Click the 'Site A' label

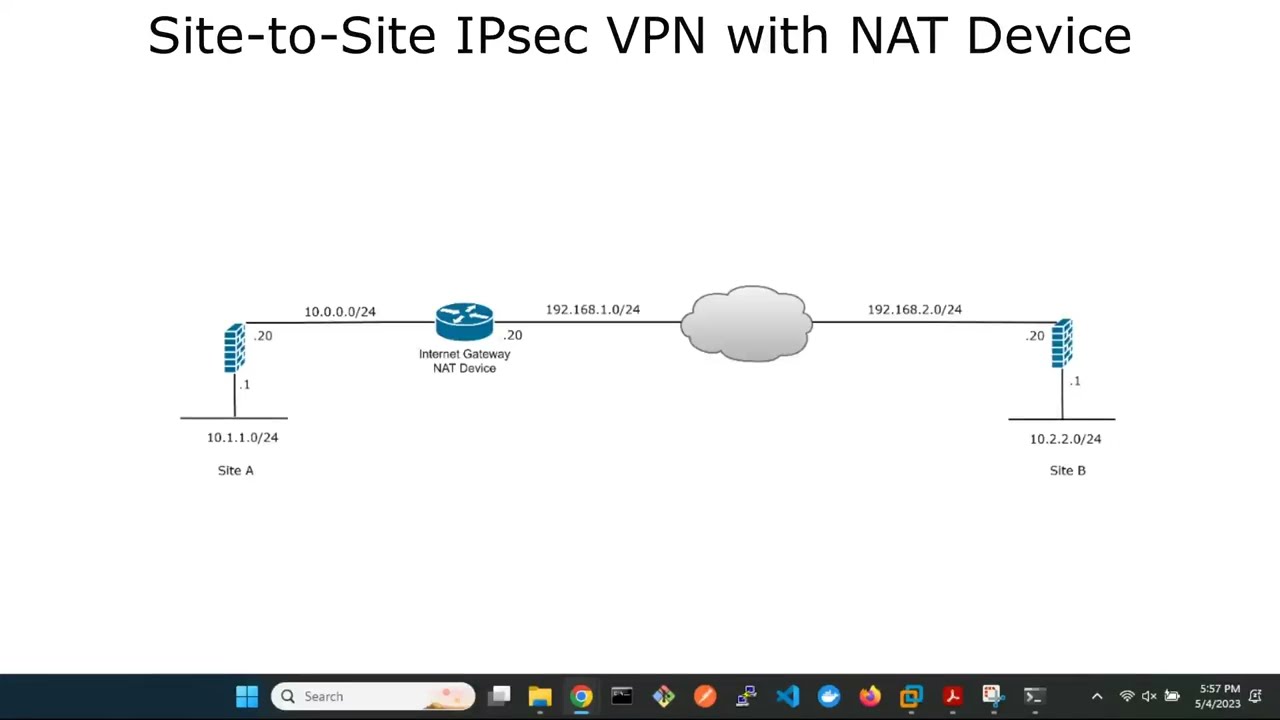pyautogui.click(x=236, y=470)
